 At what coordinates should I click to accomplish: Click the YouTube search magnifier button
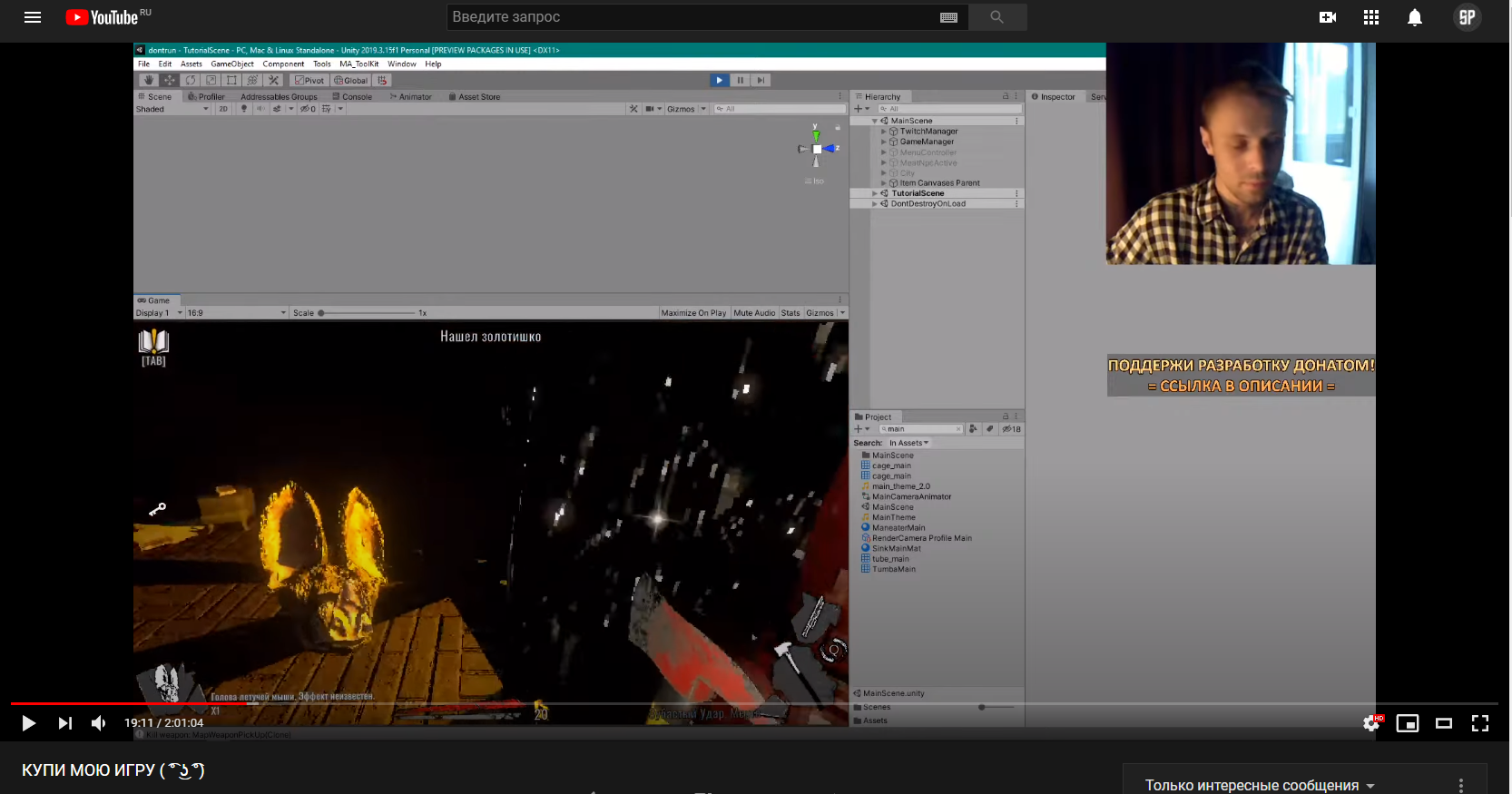[997, 17]
